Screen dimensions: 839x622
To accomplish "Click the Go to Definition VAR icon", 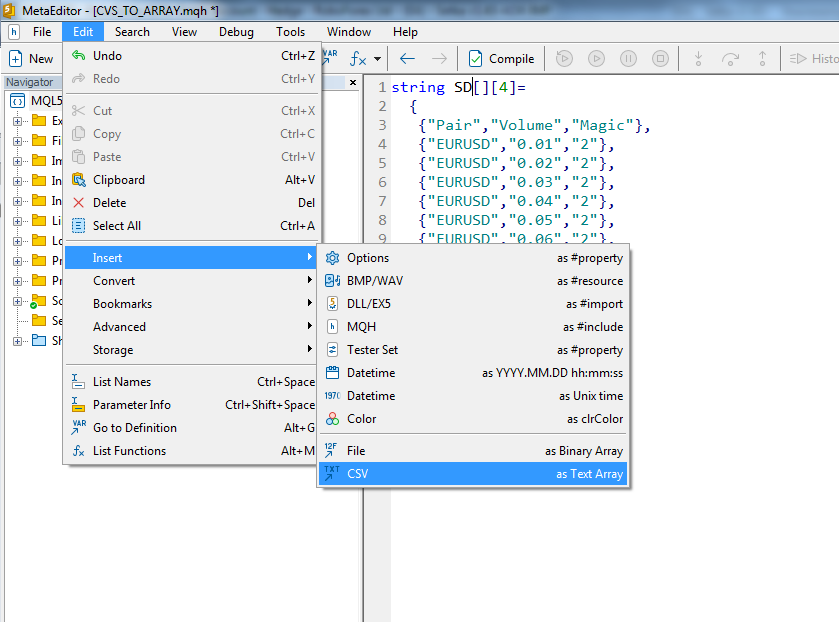I will tap(79, 428).
